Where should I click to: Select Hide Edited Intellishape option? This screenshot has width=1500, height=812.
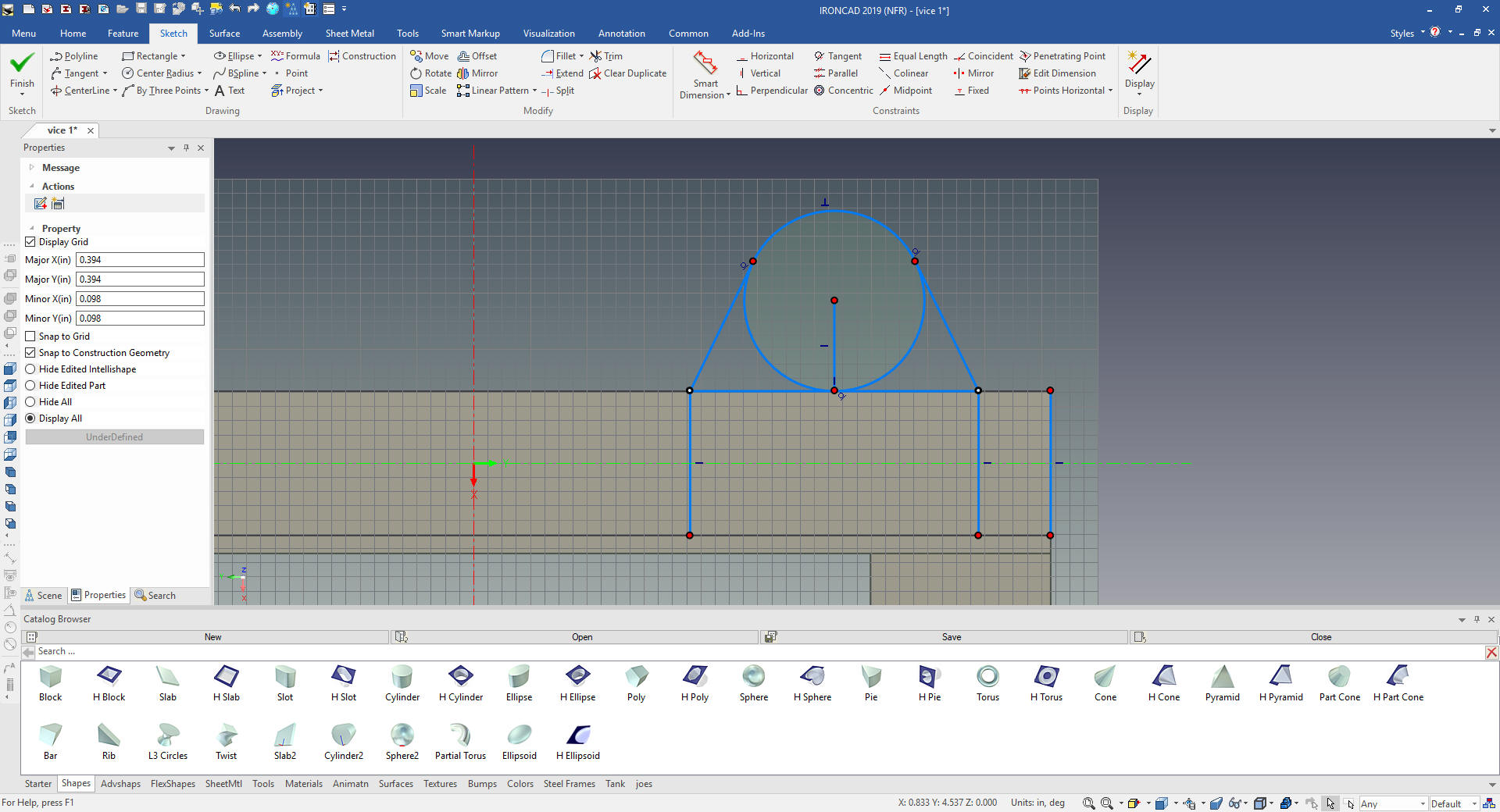pos(30,369)
